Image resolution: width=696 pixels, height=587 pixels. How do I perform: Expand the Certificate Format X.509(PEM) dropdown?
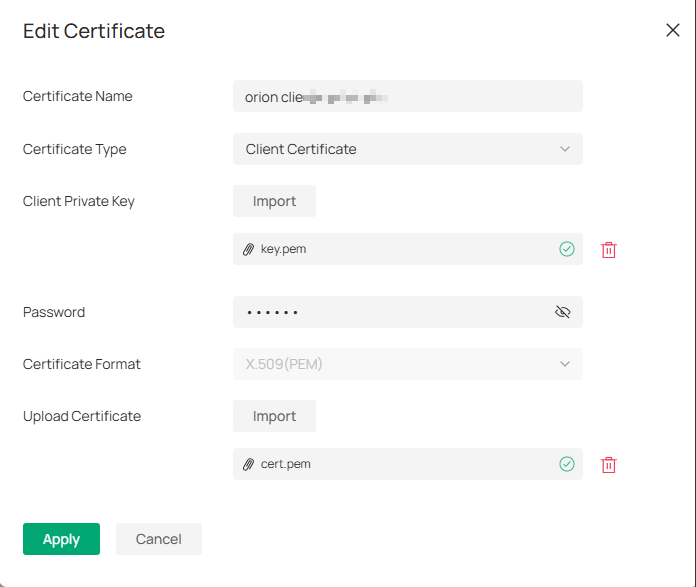click(x=407, y=364)
